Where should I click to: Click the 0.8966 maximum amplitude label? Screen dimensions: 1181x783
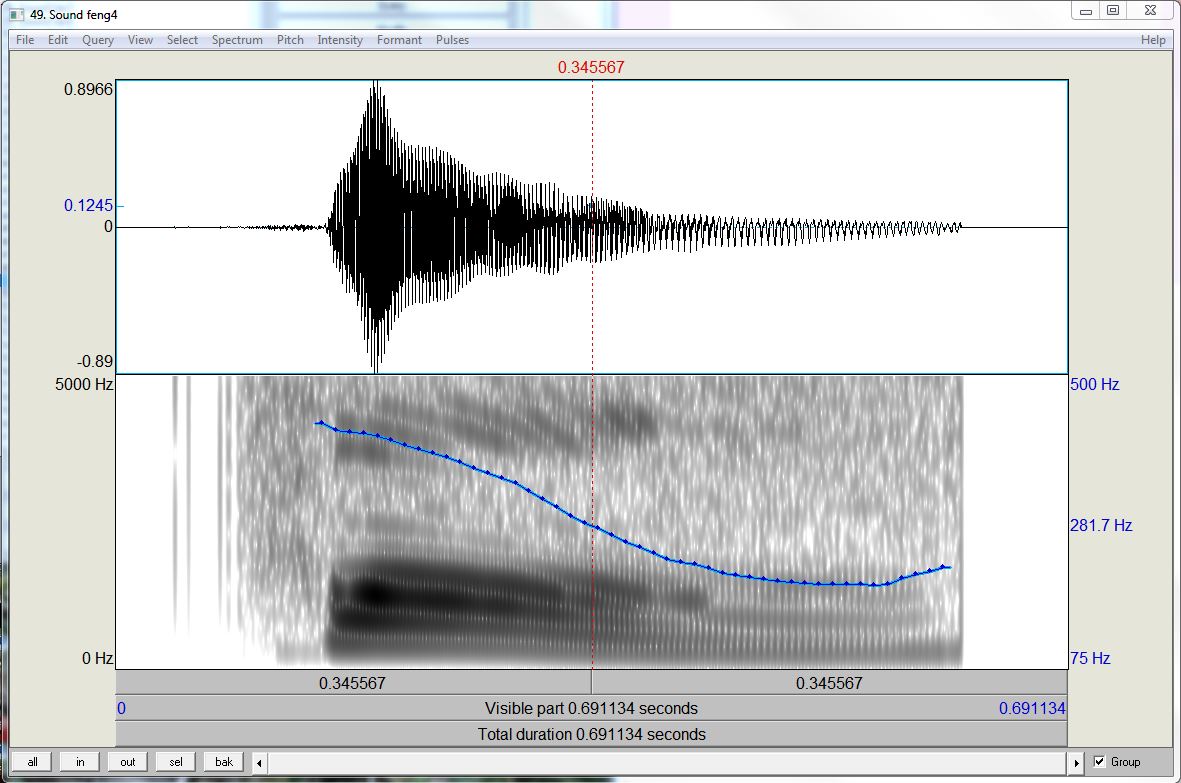click(88, 90)
